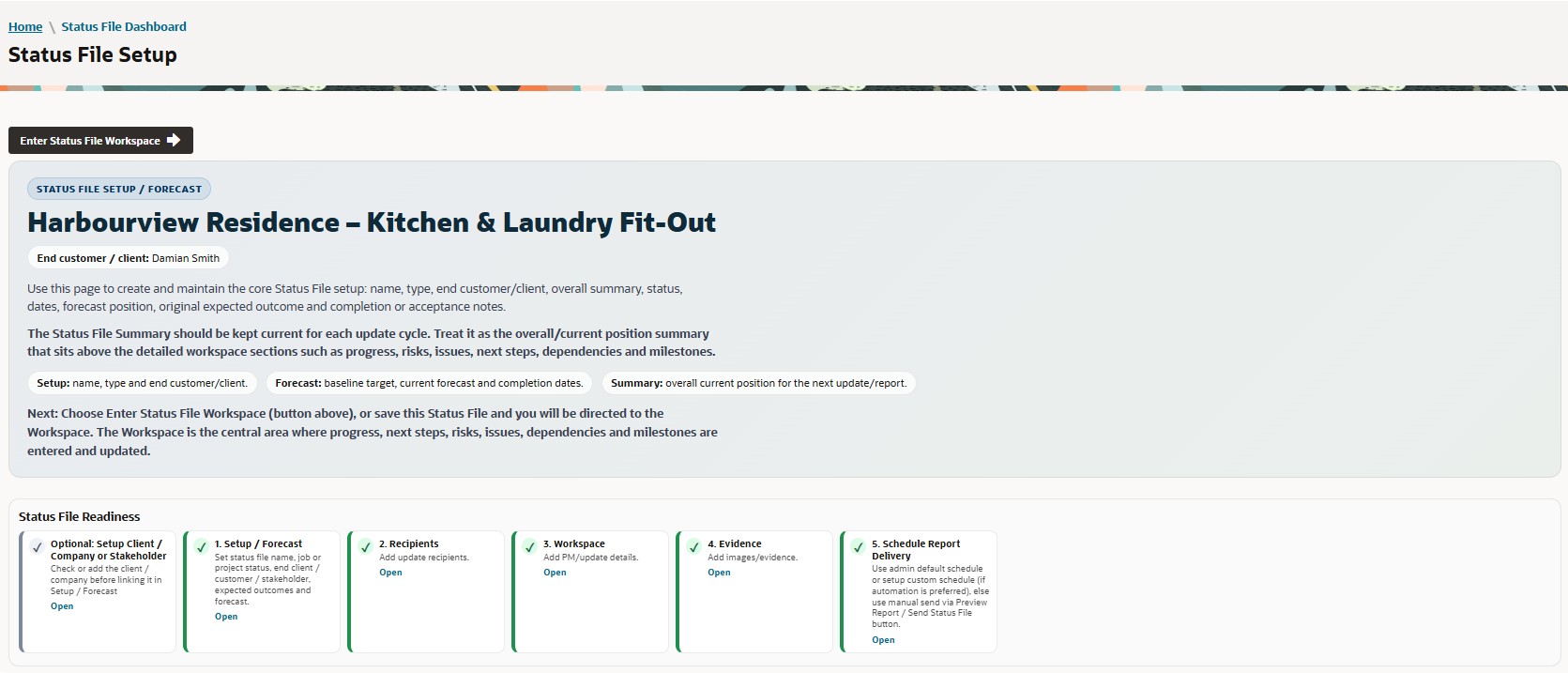Select the Status File Setup / Forecast badge
This screenshot has height=673, width=1568.
[119, 189]
